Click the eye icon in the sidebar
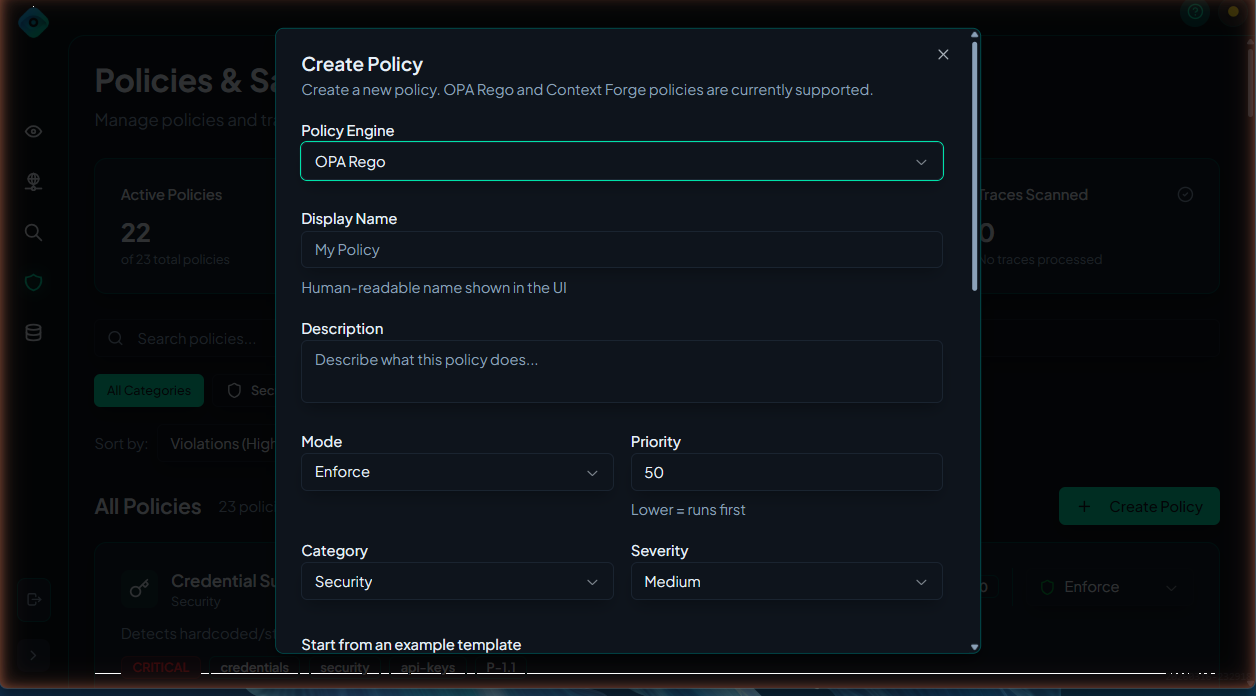The width and height of the screenshot is (1256, 696). [33, 132]
